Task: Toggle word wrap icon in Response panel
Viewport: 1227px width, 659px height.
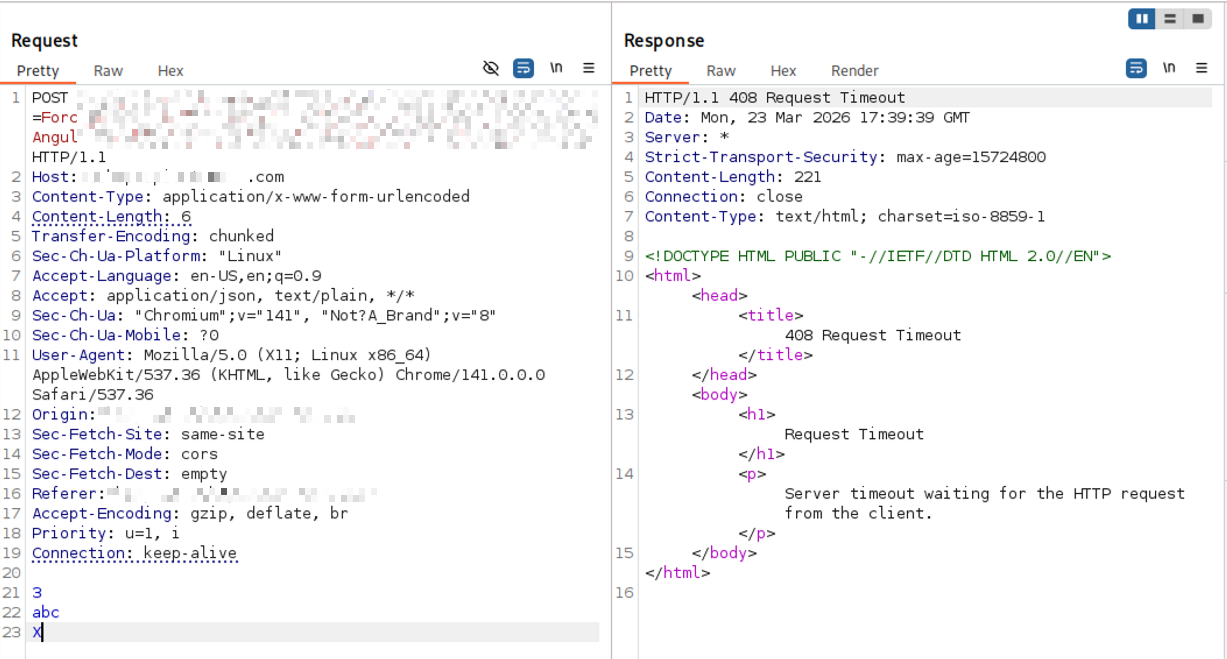Action: (x=1136, y=68)
